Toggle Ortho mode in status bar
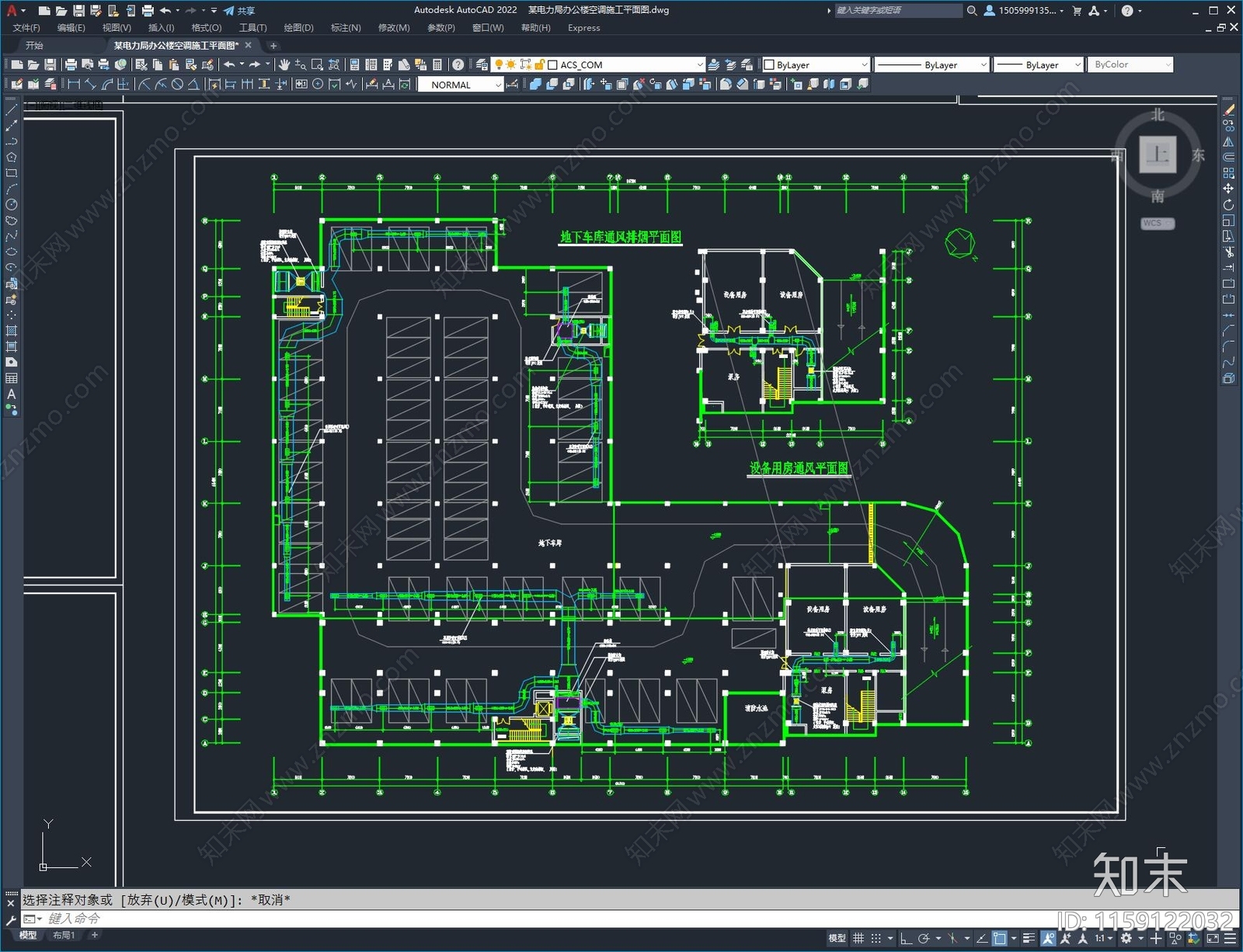 point(907,938)
